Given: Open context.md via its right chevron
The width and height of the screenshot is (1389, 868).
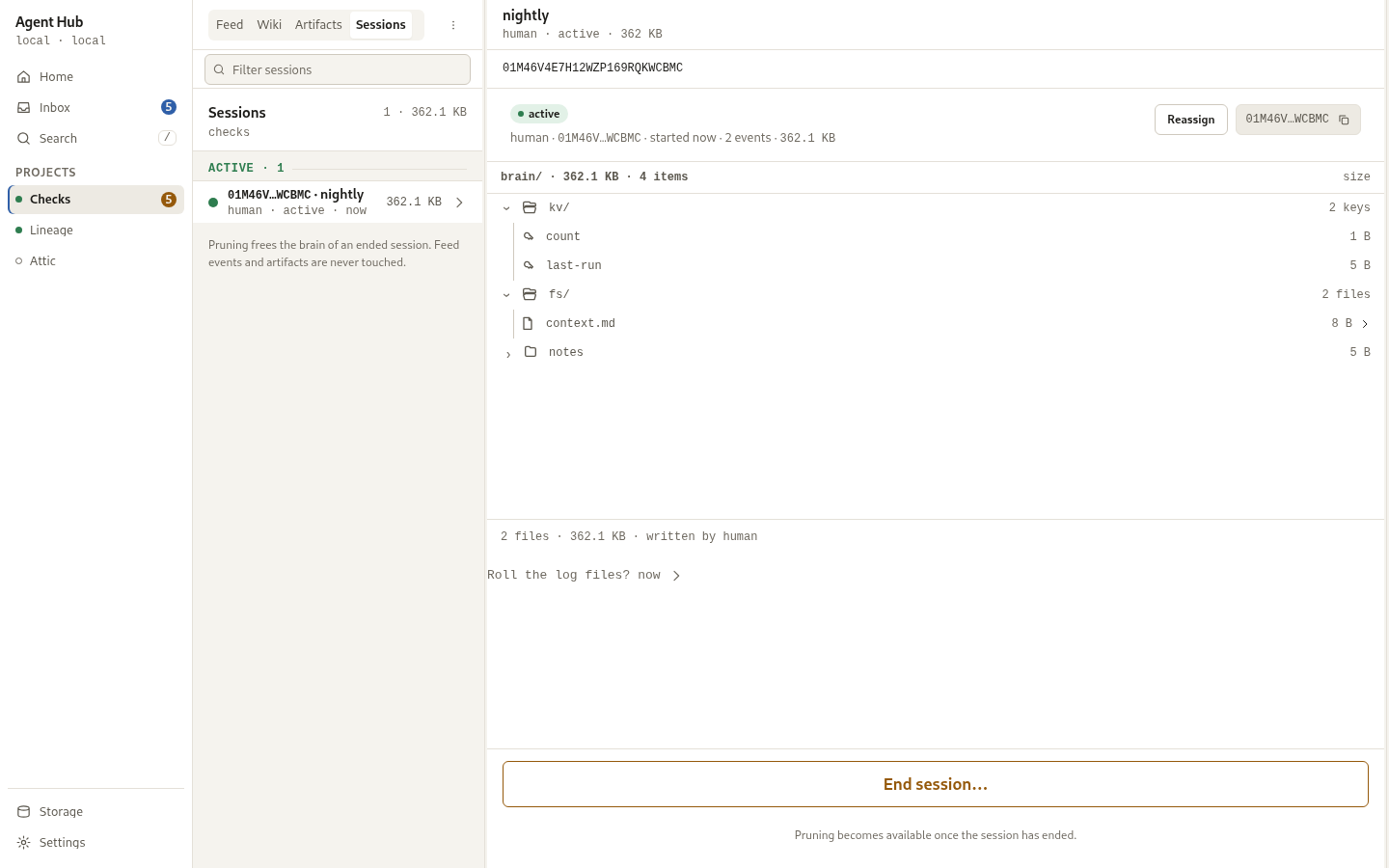Looking at the screenshot, I should click(1365, 324).
